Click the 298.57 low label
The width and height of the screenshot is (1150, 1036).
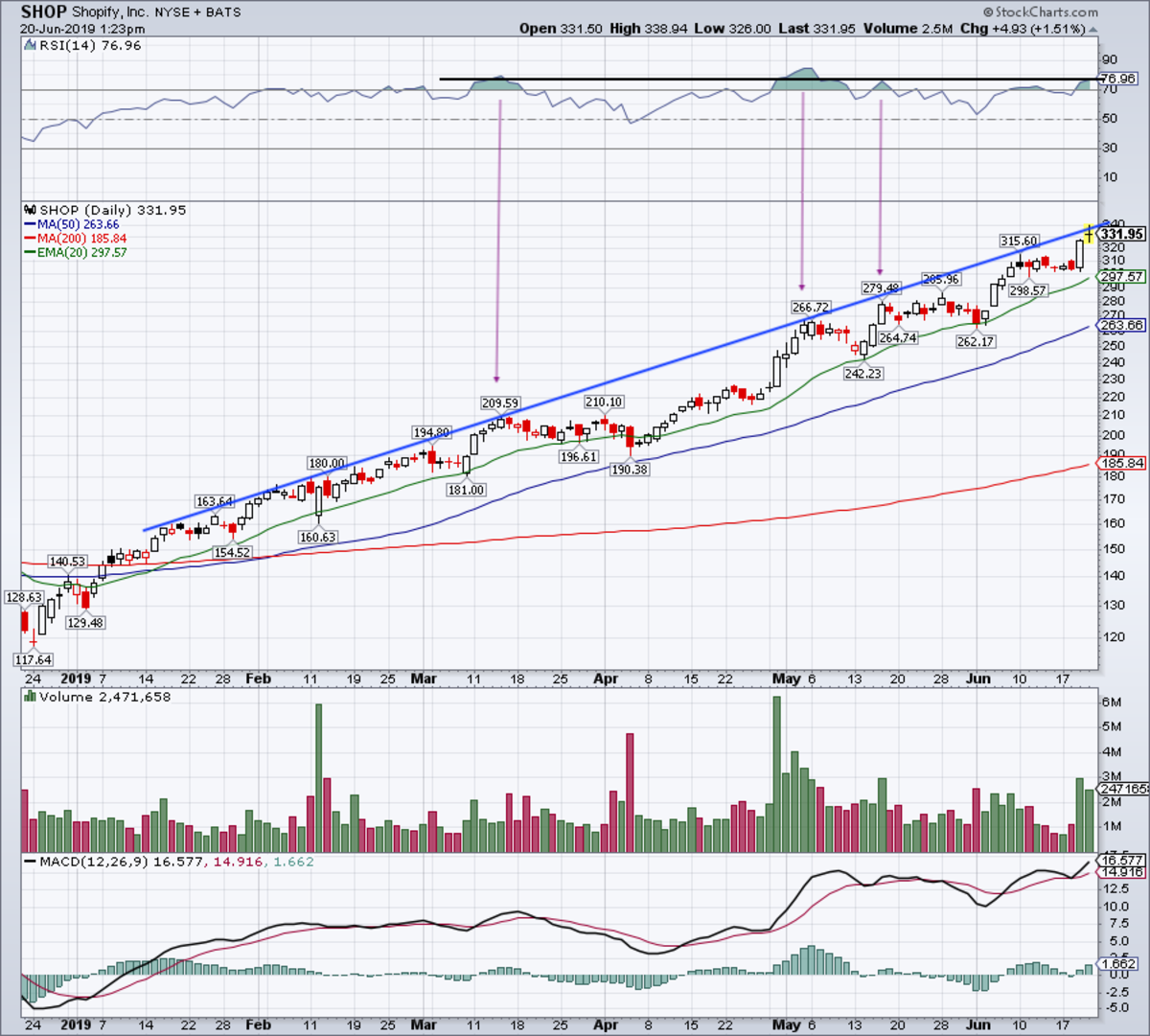coord(1027,291)
